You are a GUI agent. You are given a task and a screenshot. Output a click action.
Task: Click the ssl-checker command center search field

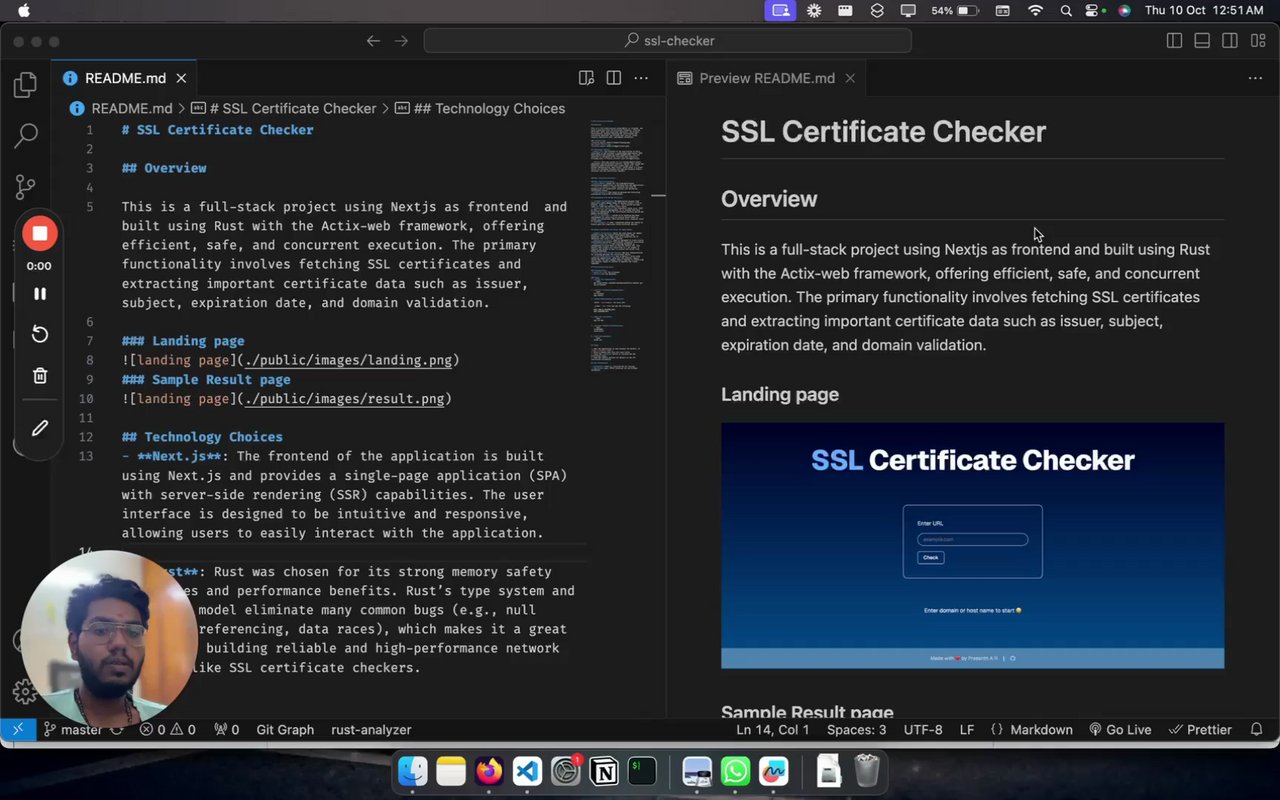(667, 41)
